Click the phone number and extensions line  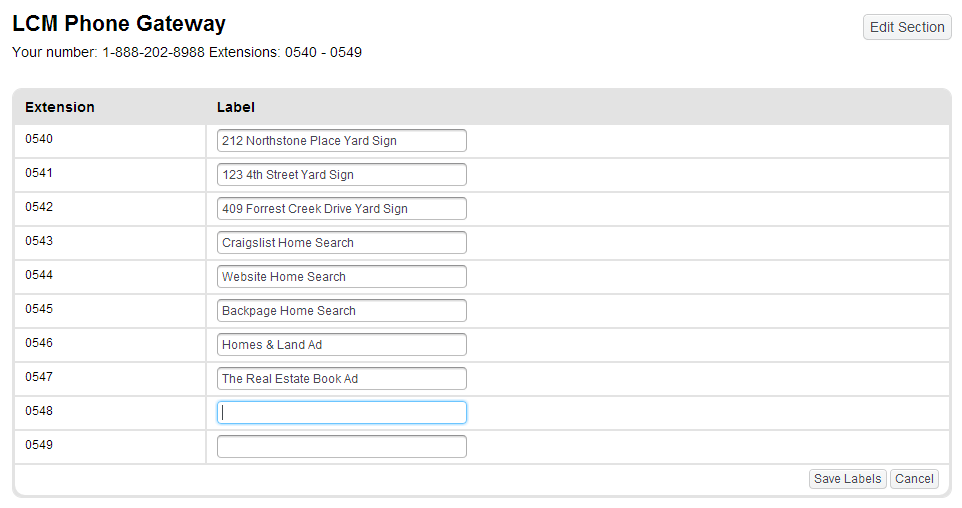(x=187, y=52)
